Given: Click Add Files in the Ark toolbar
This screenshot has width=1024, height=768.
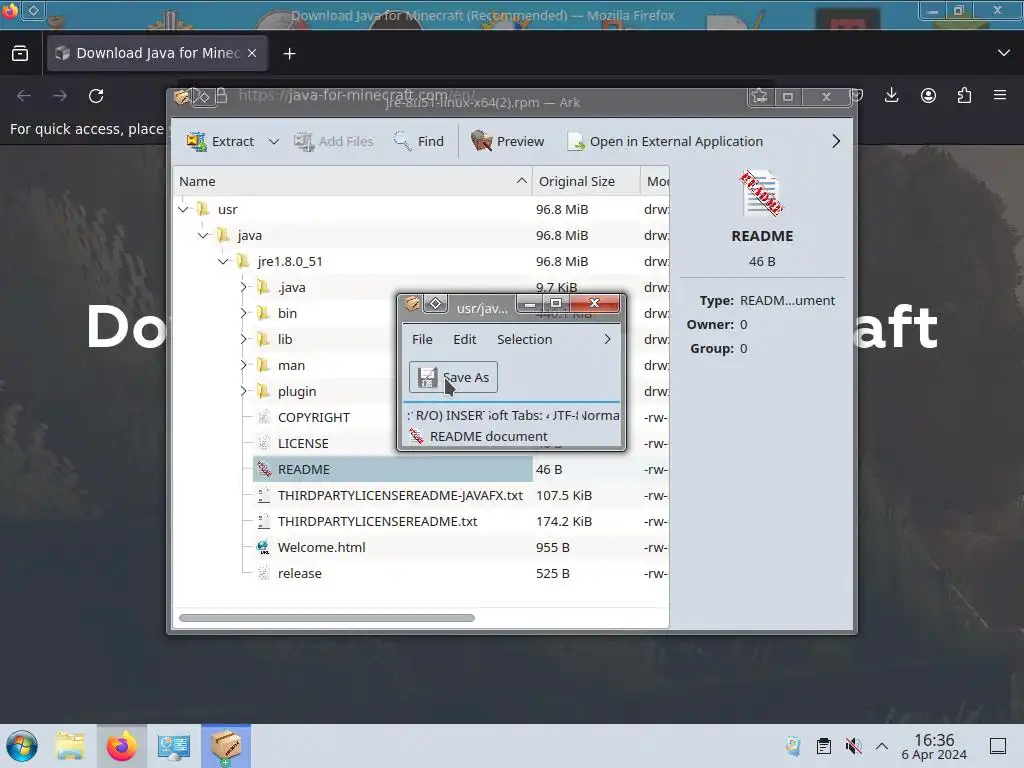Looking at the screenshot, I should click(334, 141).
